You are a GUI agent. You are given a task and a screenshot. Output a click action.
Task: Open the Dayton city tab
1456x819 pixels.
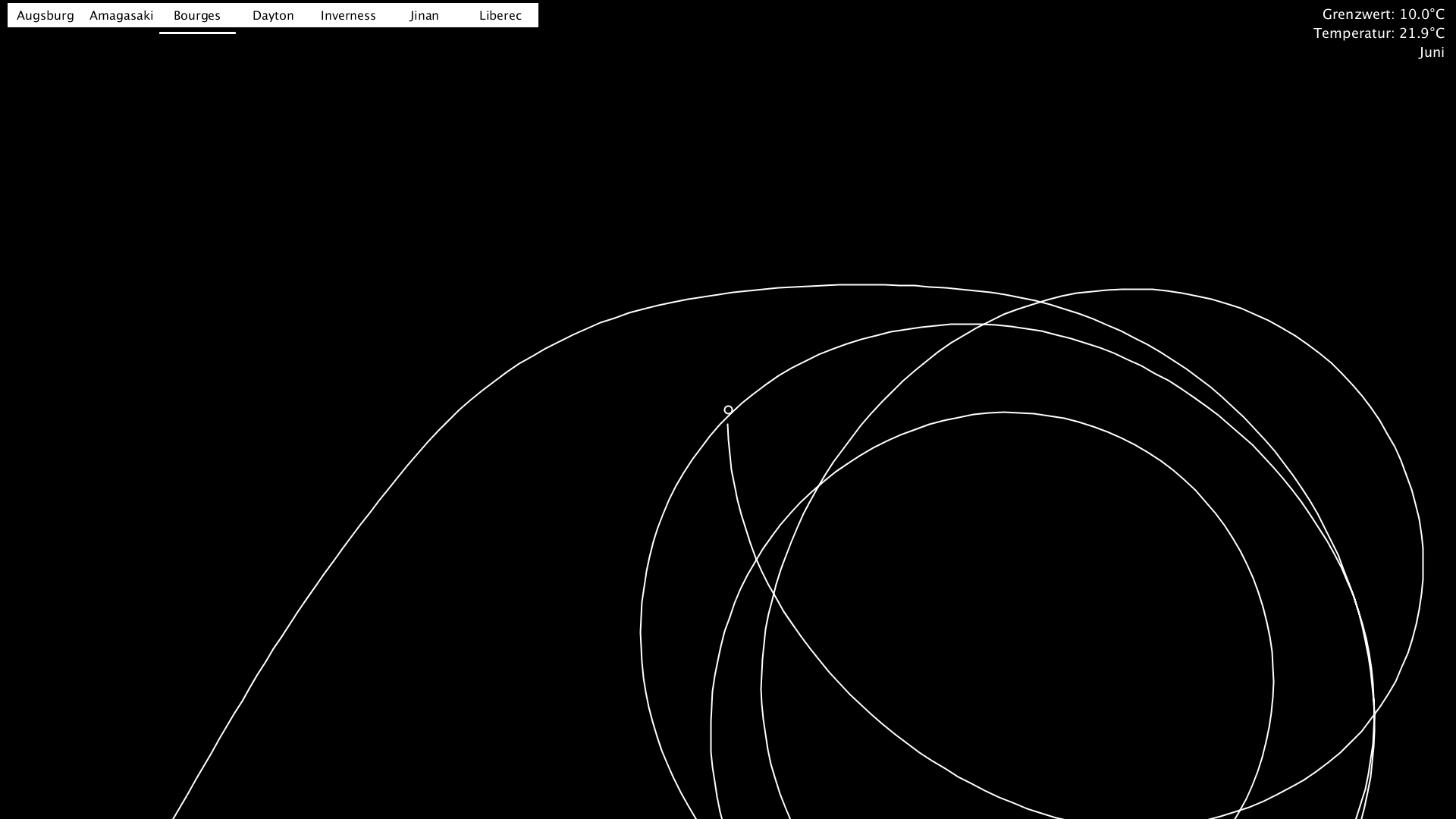(x=273, y=15)
